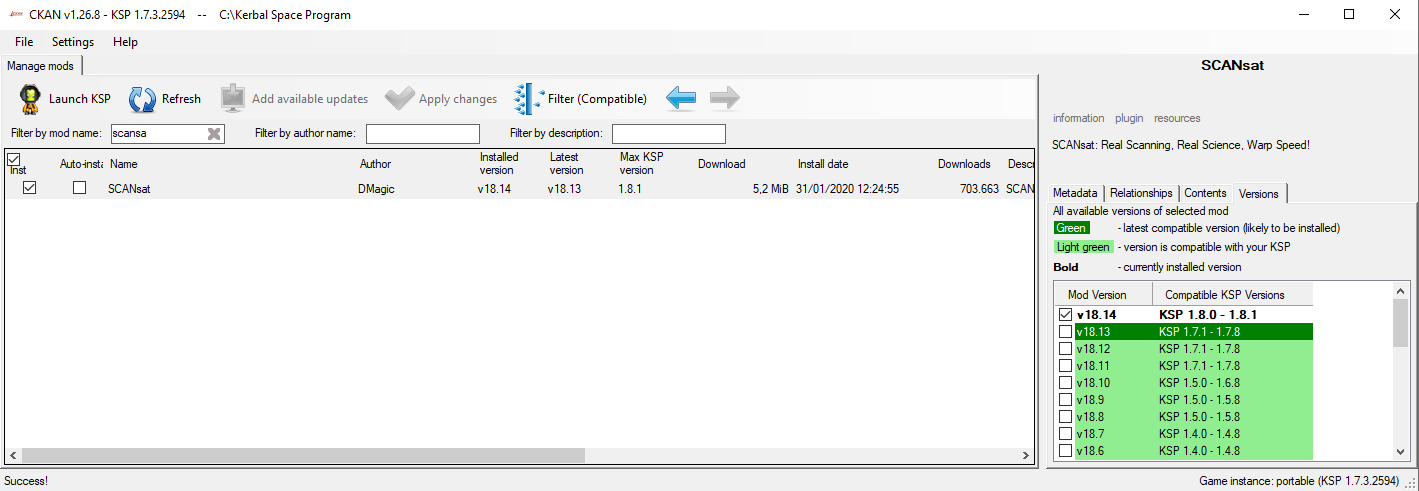Switch to the Contents tab
Image resolution: width=1419 pixels, height=491 pixels.
(x=1205, y=193)
